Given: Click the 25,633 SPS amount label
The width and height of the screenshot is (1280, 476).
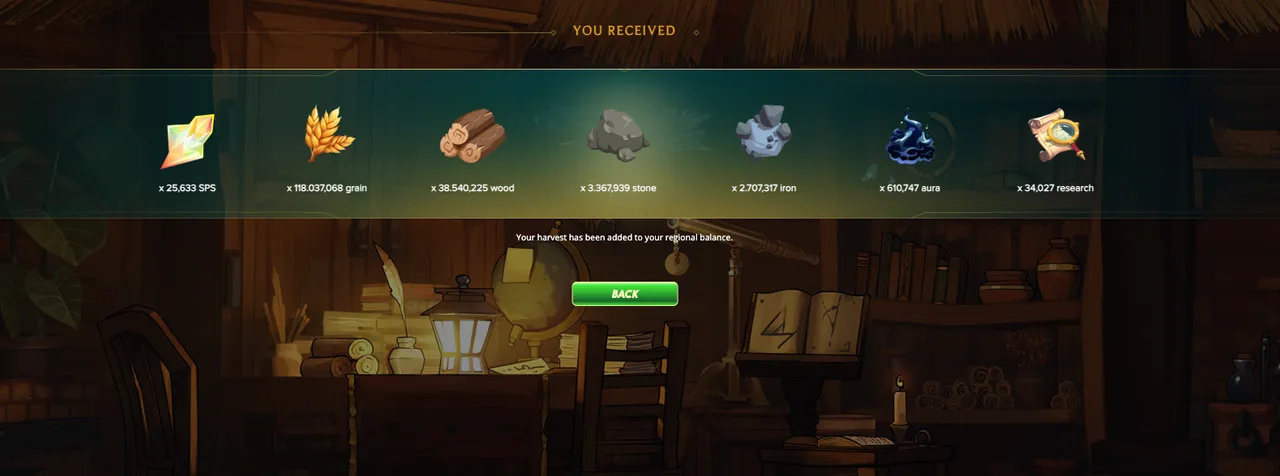Looking at the screenshot, I should click(187, 188).
